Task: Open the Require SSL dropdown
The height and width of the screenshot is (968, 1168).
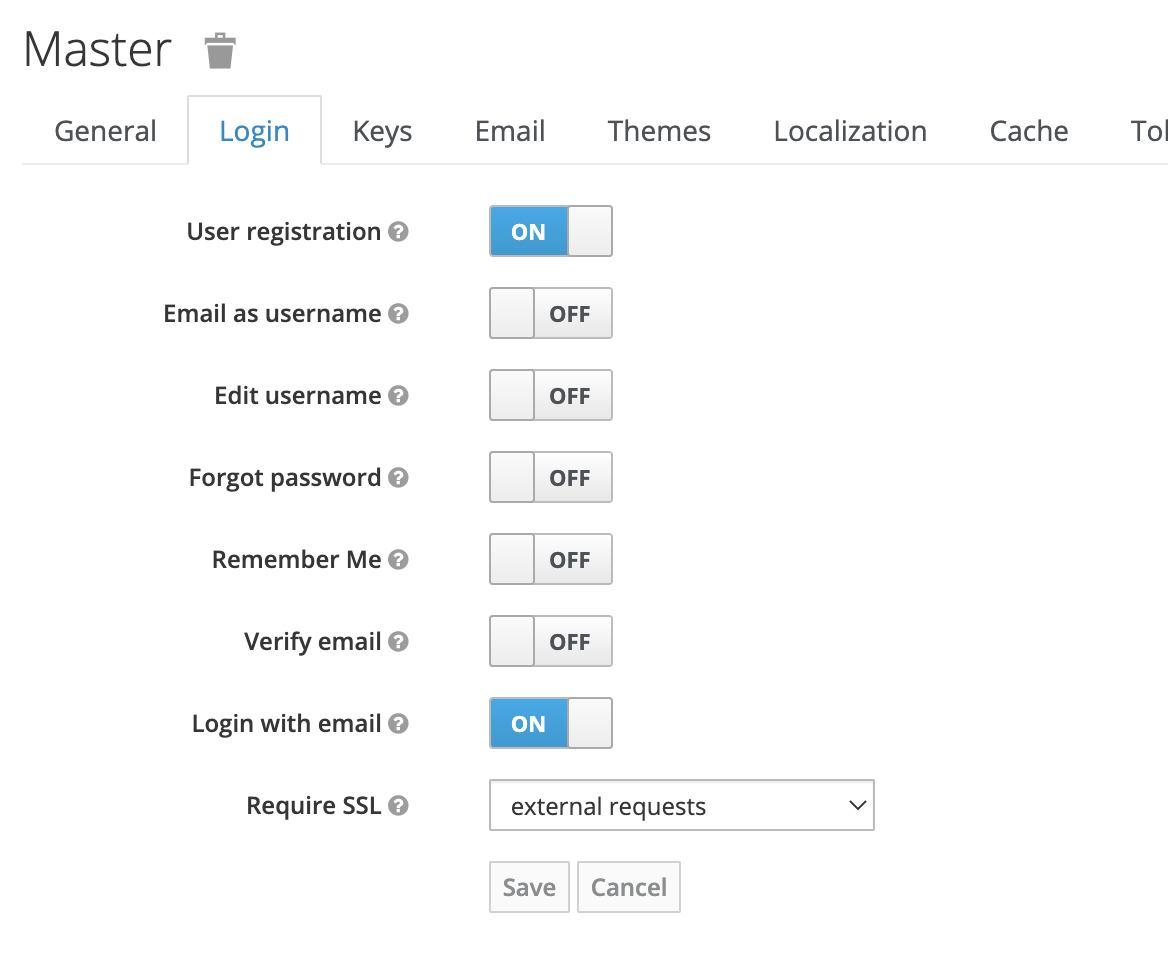Action: [681, 806]
